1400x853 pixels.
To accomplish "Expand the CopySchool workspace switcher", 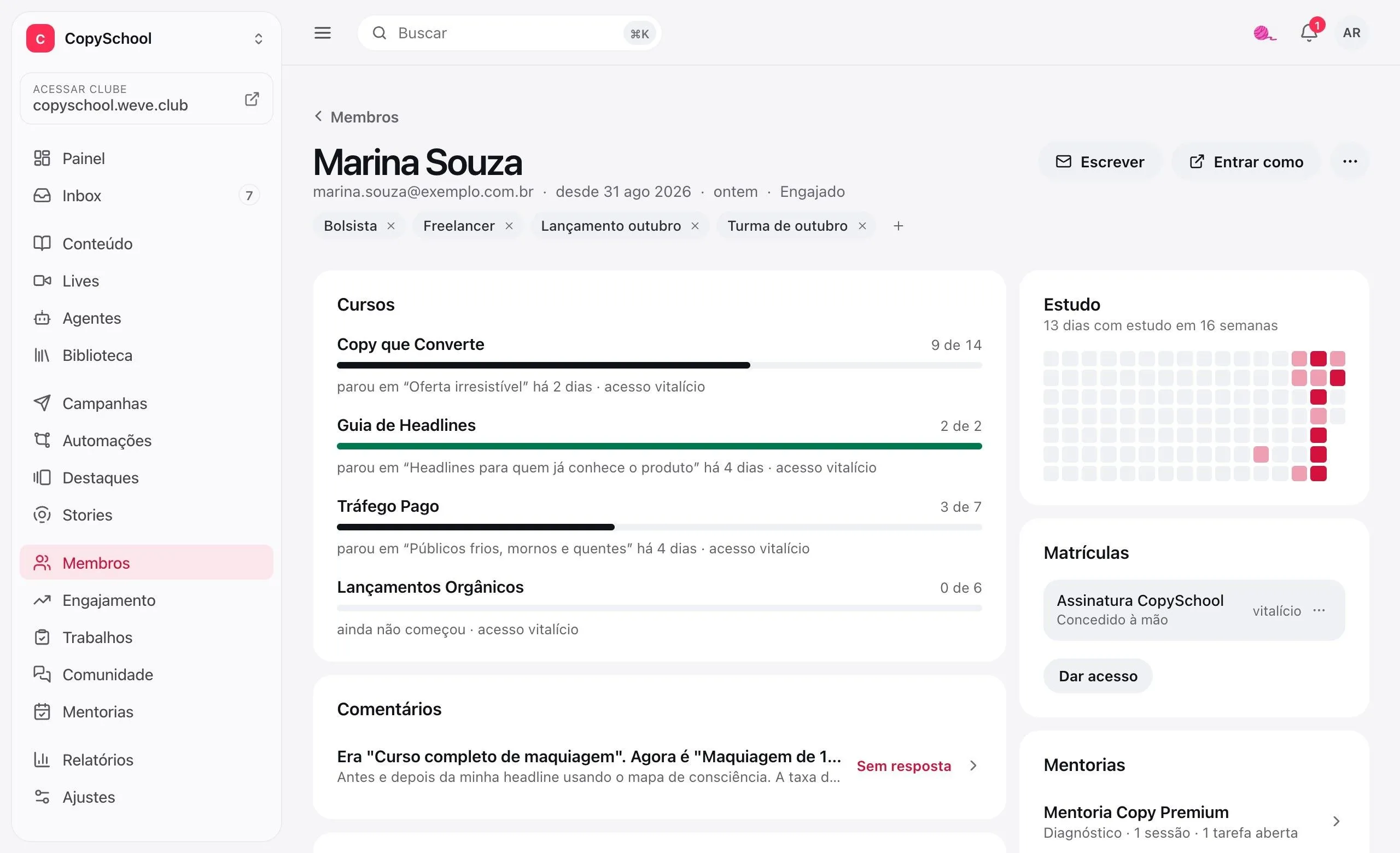I will pyautogui.click(x=258, y=39).
